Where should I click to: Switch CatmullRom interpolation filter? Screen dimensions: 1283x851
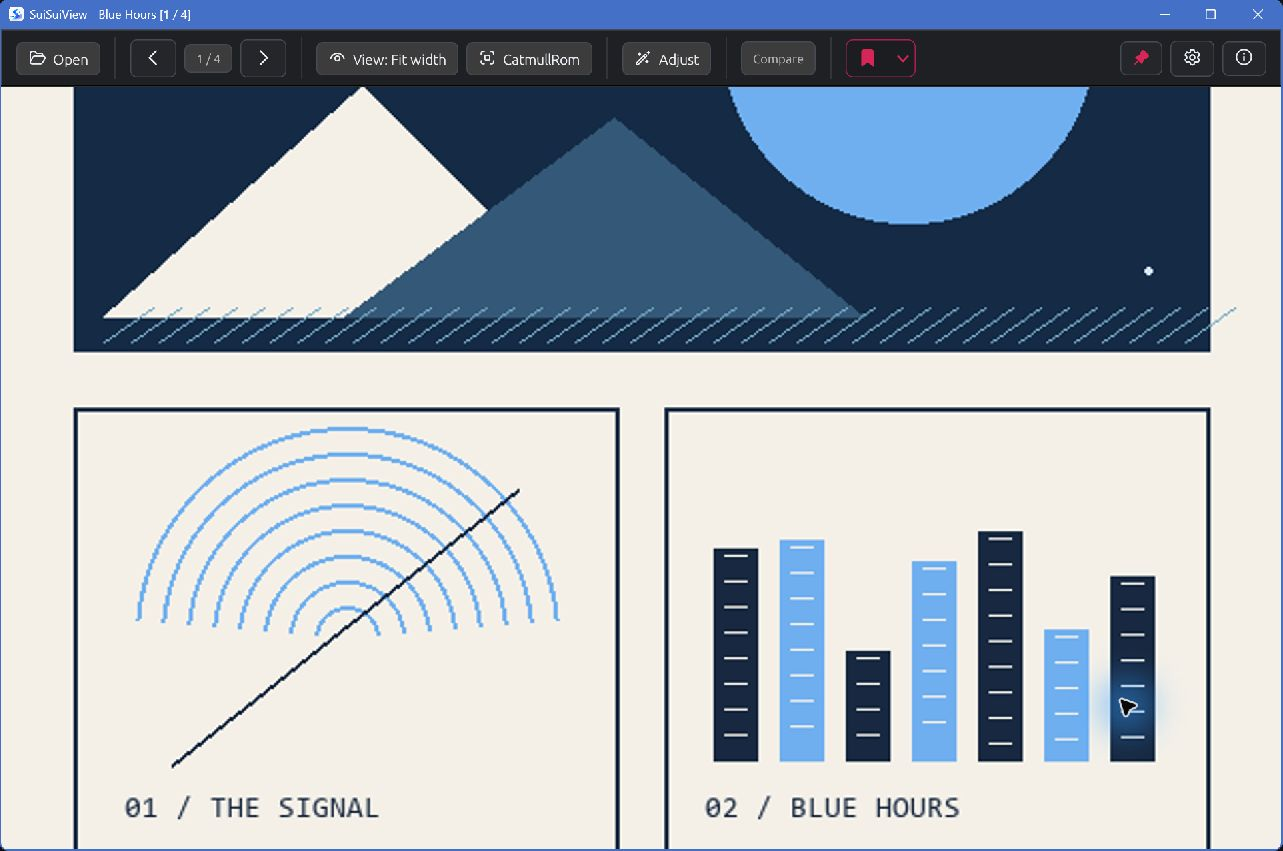pyautogui.click(x=529, y=59)
